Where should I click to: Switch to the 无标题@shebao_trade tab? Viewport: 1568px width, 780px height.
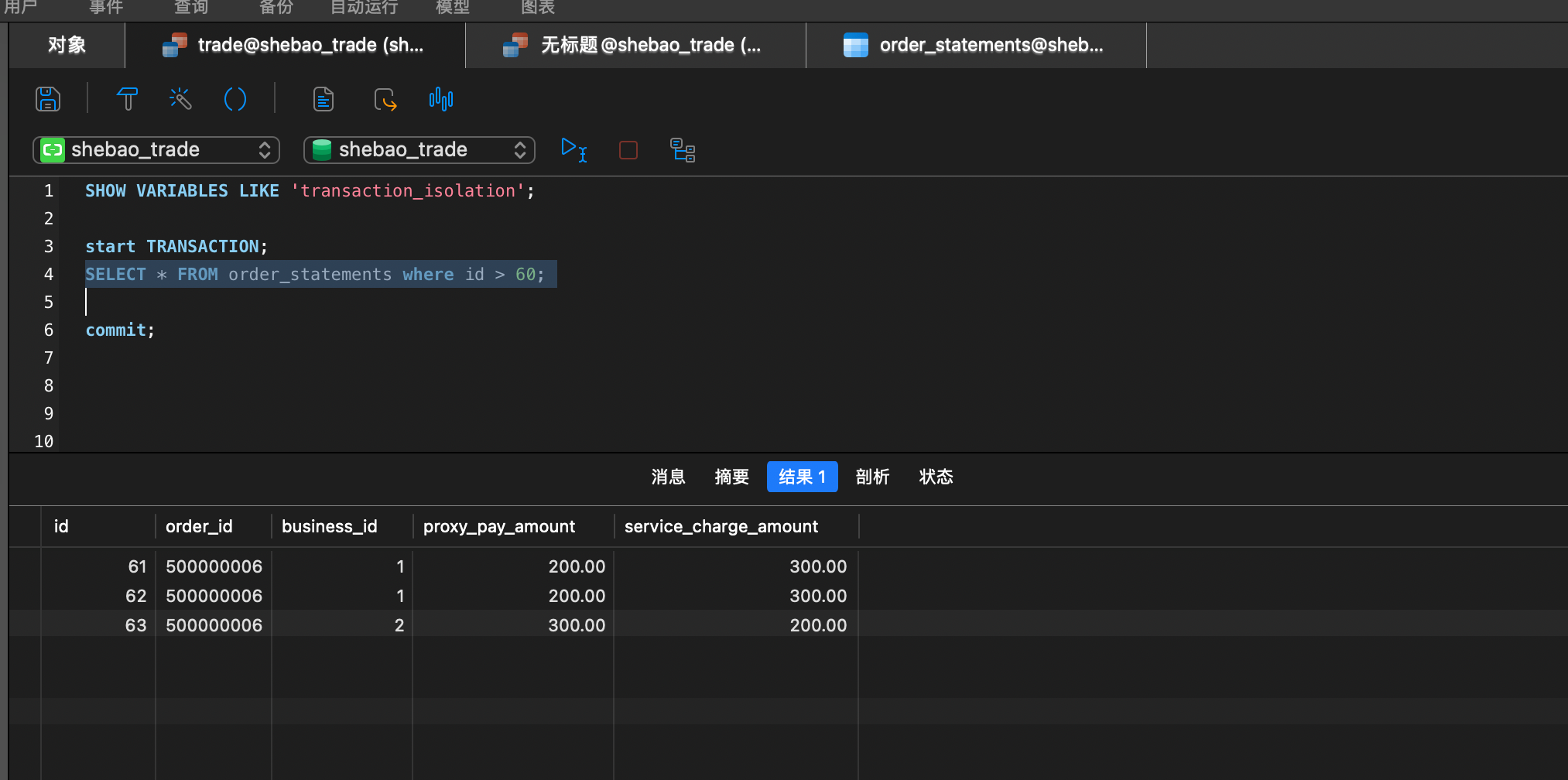click(x=635, y=45)
